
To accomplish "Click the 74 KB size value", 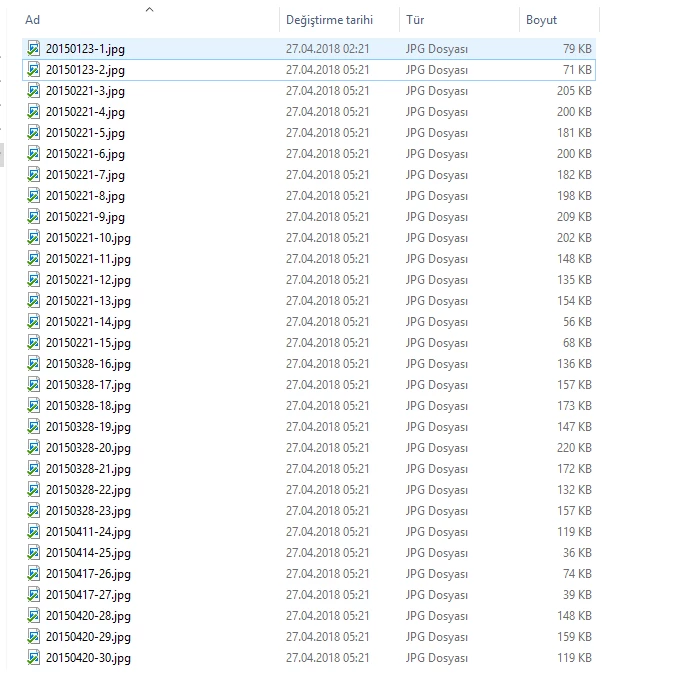I will point(577,574).
